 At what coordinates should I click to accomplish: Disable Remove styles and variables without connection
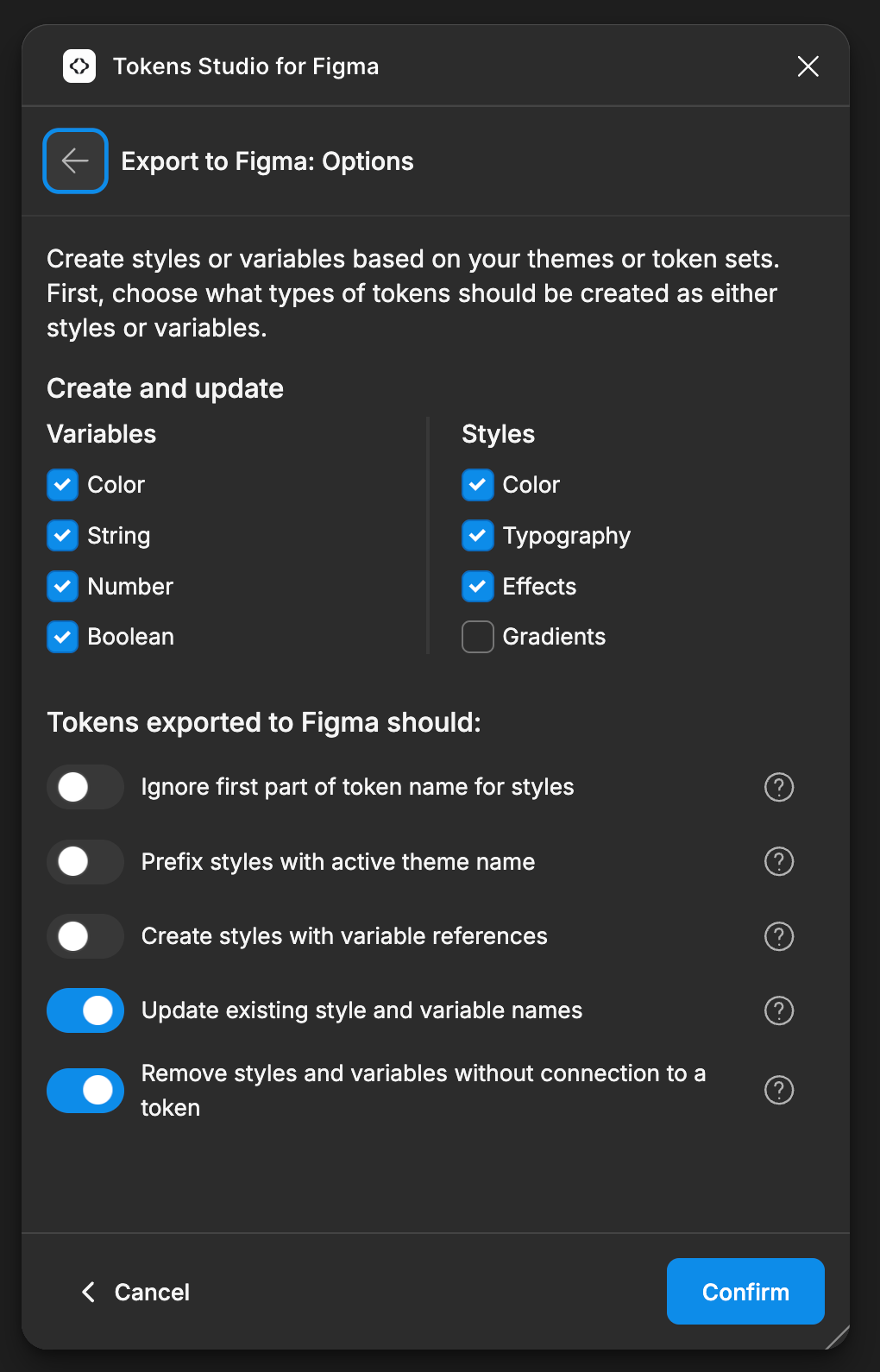pos(85,1091)
